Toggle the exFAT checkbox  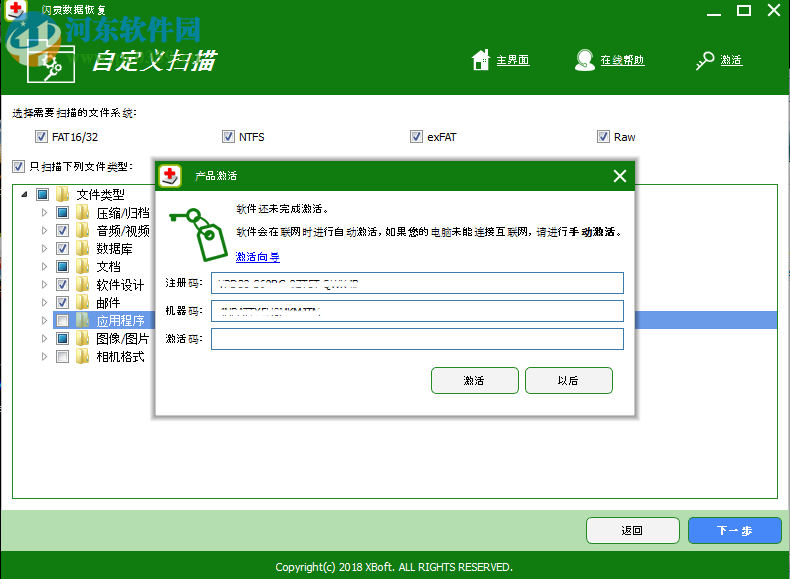click(416, 137)
